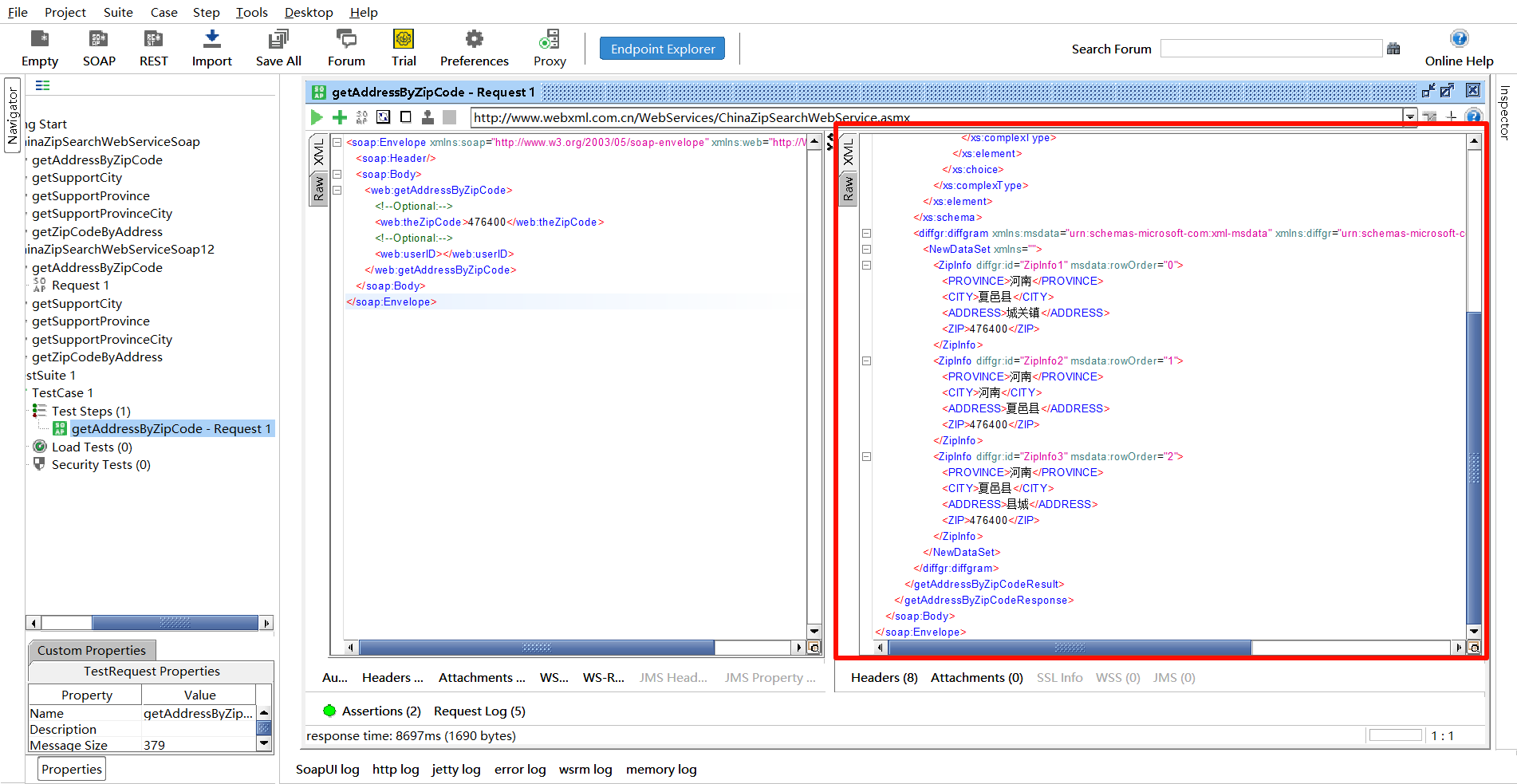Open Request Log (5) tab
The height and width of the screenshot is (784, 1517).
pyautogui.click(x=479, y=711)
